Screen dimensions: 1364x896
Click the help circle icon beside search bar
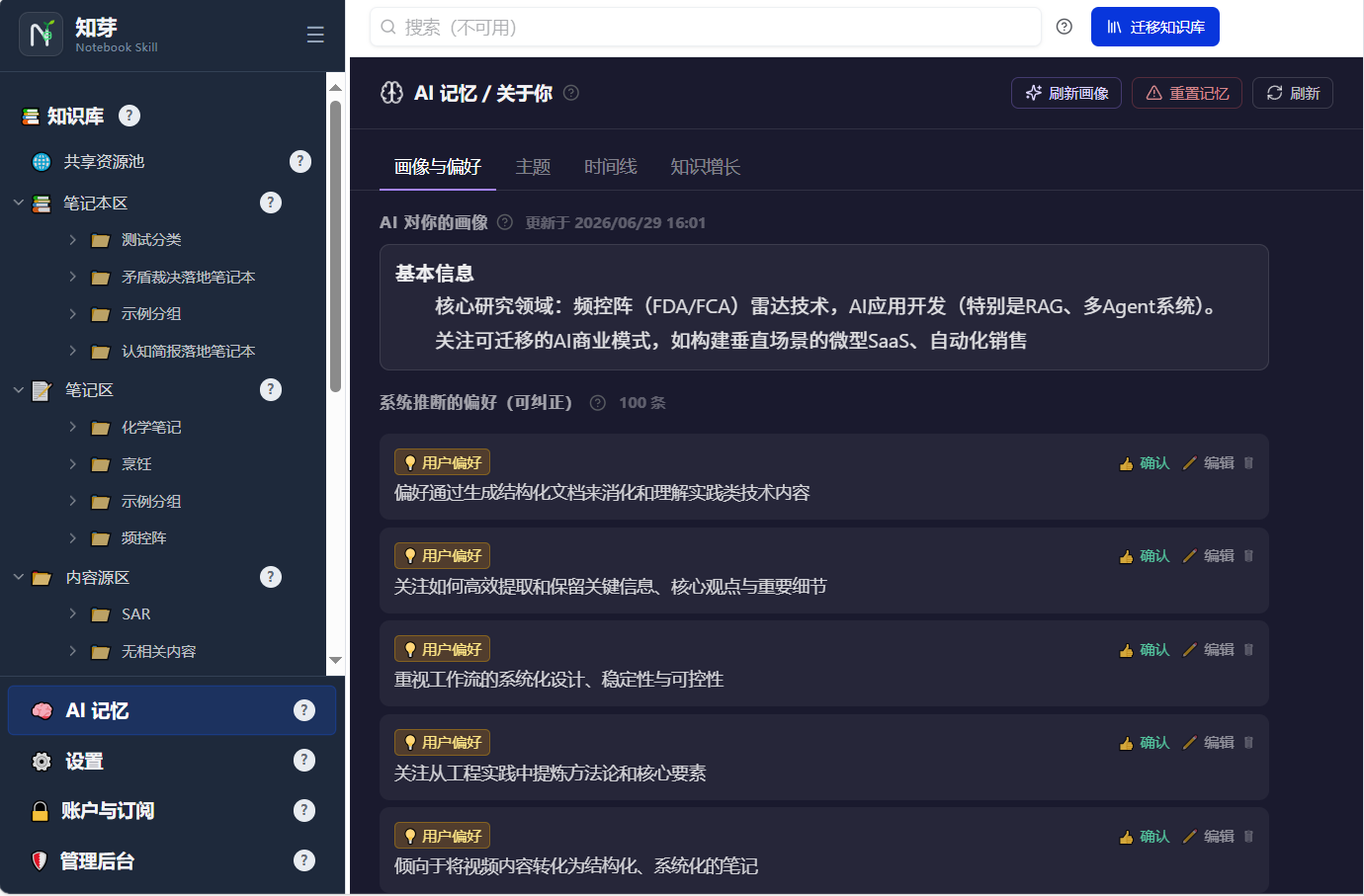1065,27
